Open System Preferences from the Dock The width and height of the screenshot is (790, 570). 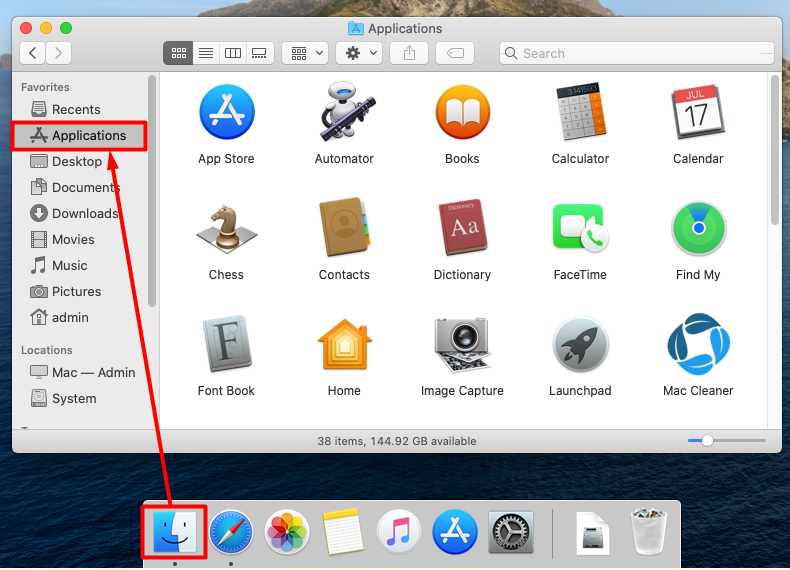click(510, 532)
